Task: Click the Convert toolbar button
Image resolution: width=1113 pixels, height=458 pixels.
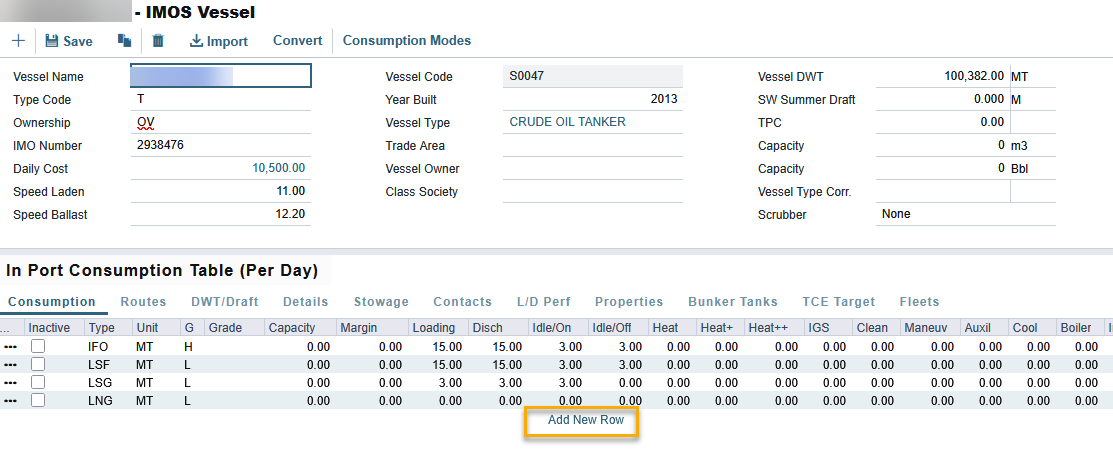Action: (x=297, y=41)
